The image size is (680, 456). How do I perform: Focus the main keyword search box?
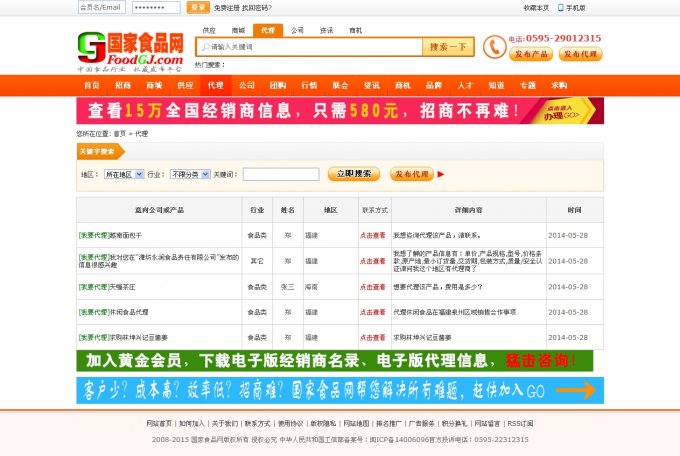309,47
